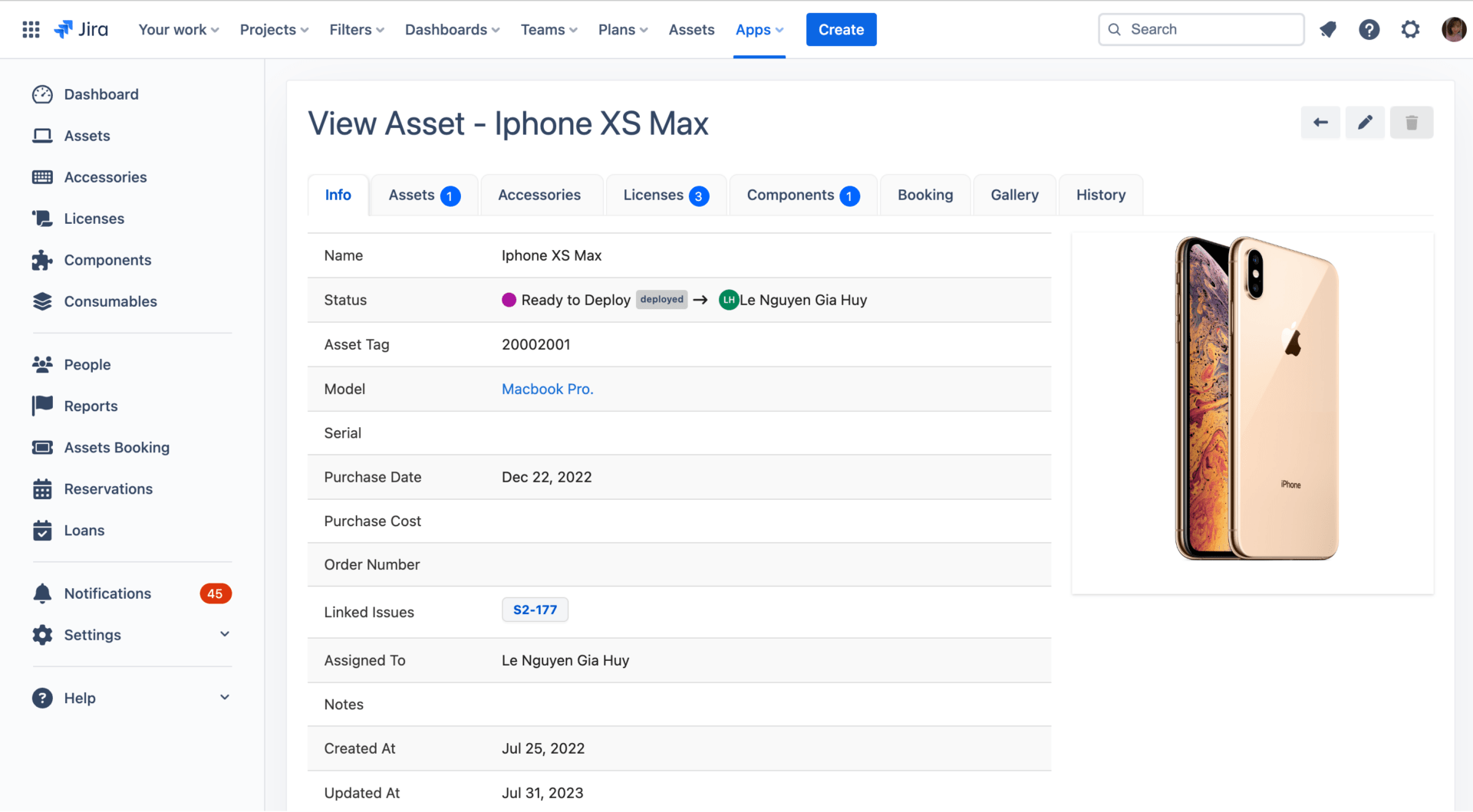Viewport: 1473px width, 812px height.
Task: Click the Assets Booking ticket icon
Action: [x=42, y=447]
